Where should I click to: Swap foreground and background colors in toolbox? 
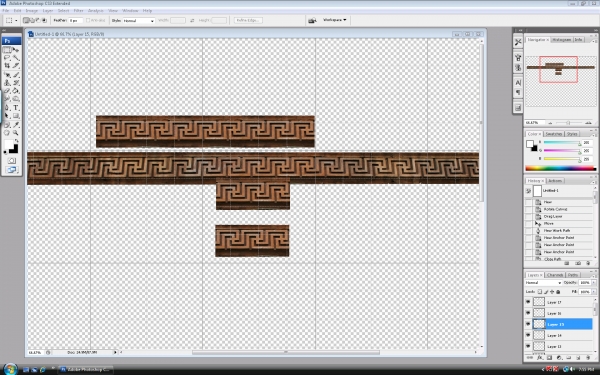[x=17, y=141]
